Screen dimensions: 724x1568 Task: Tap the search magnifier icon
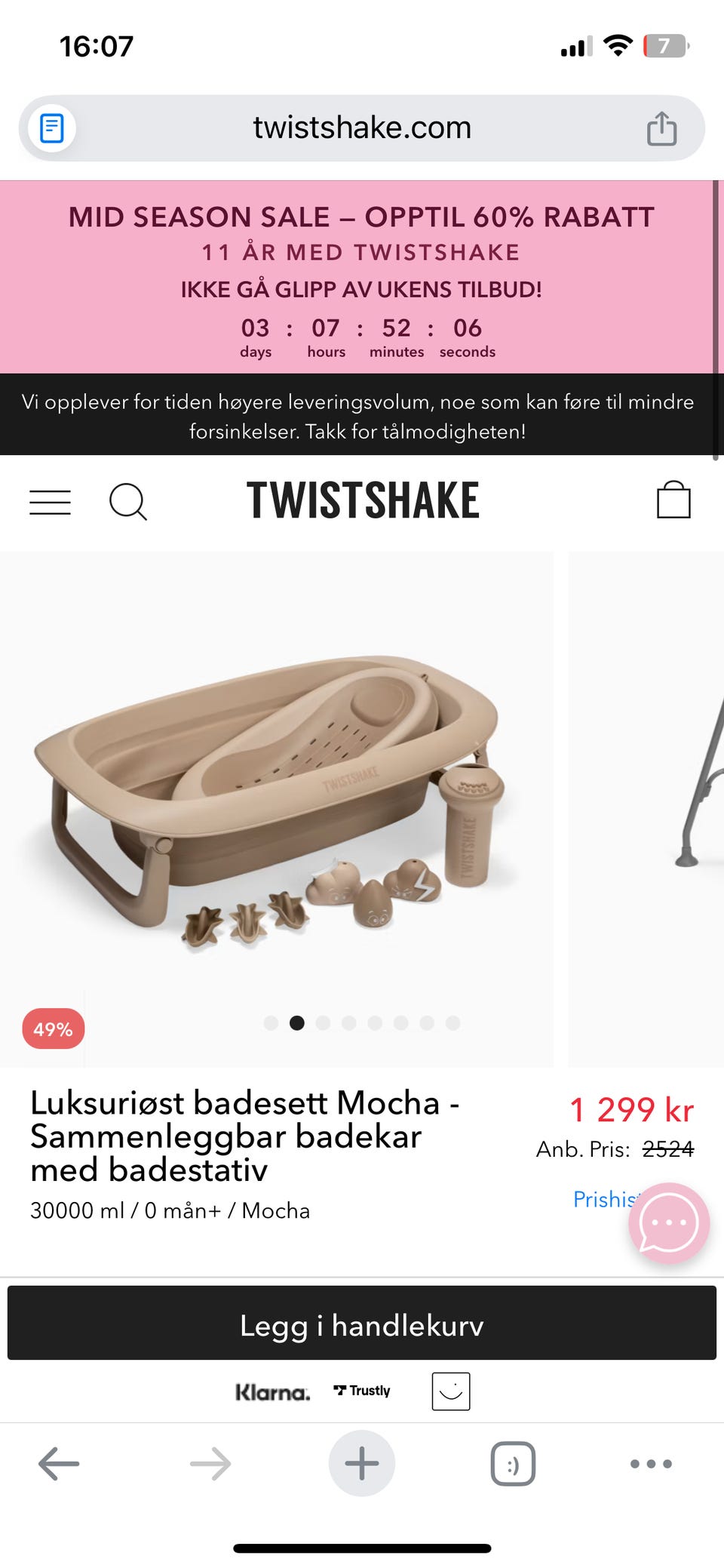(128, 502)
